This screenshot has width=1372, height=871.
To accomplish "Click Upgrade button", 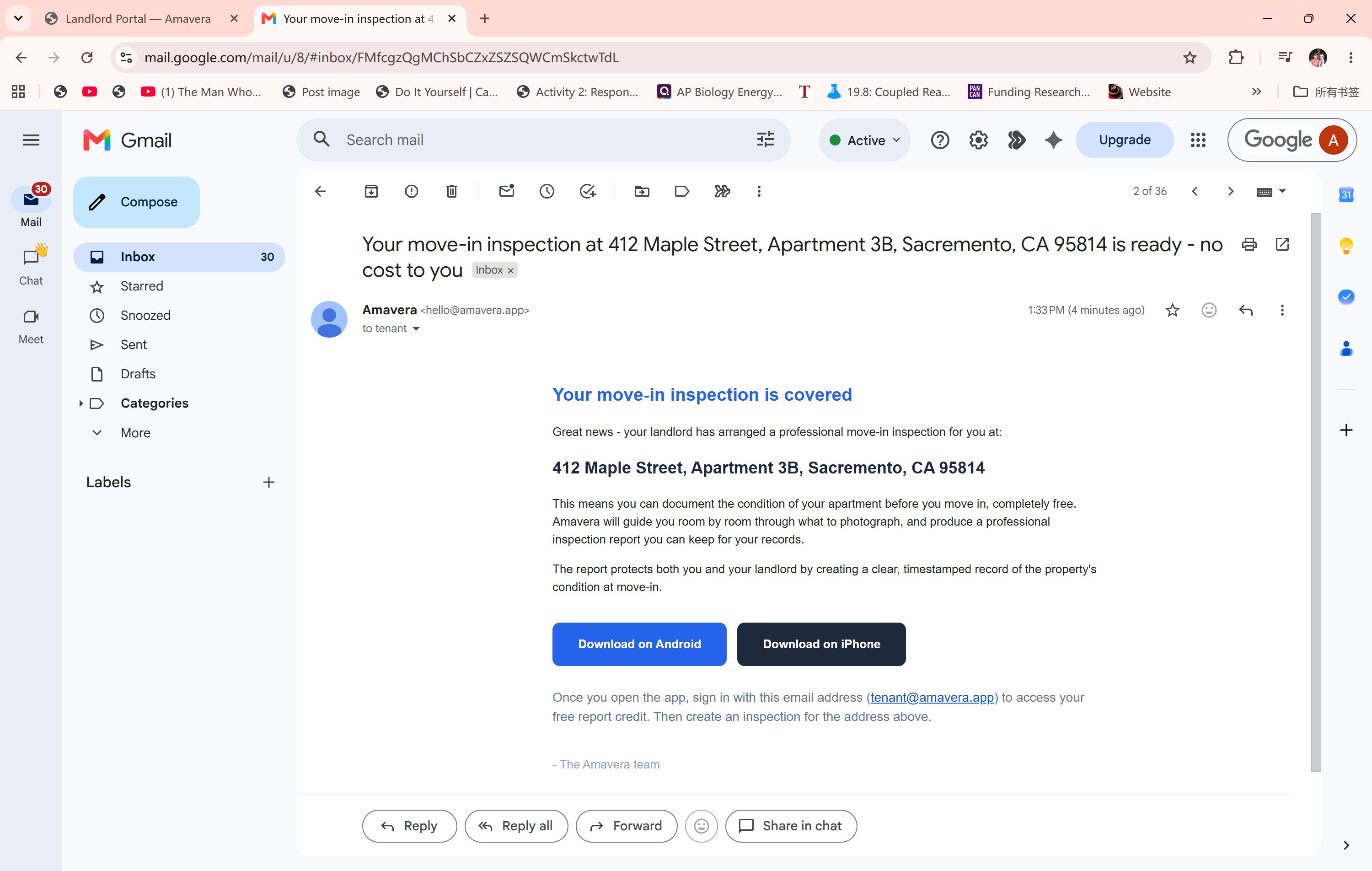I will [1125, 140].
